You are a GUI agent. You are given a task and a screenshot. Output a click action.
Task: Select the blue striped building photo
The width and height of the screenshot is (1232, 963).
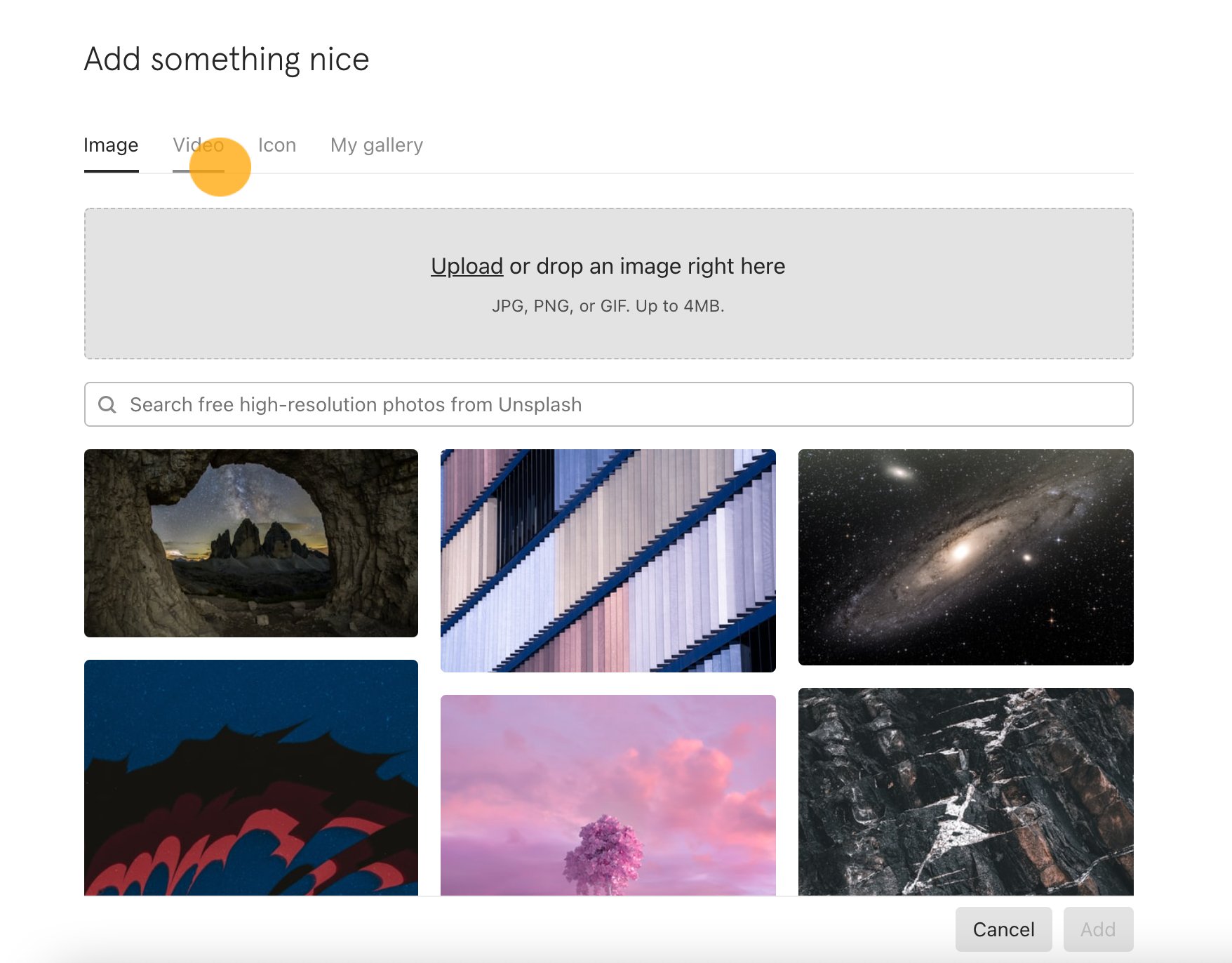click(x=608, y=561)
